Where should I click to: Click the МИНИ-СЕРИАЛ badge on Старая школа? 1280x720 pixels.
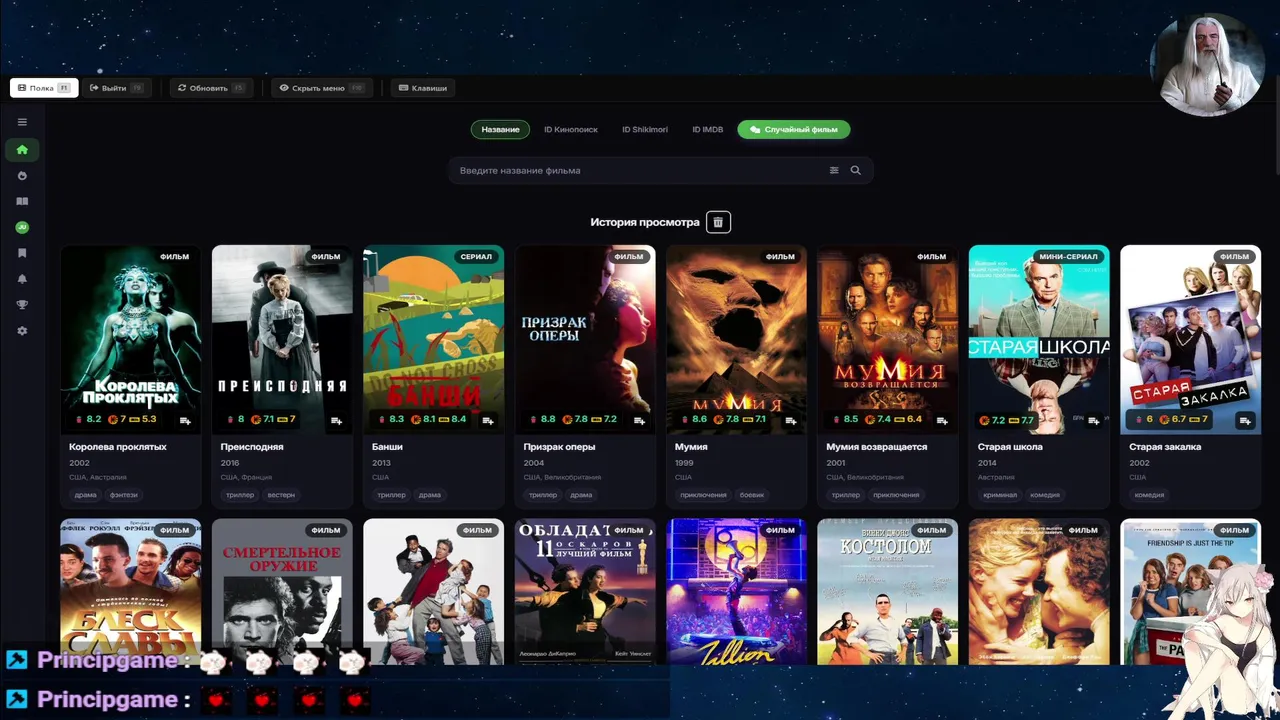coord(1068,257)
